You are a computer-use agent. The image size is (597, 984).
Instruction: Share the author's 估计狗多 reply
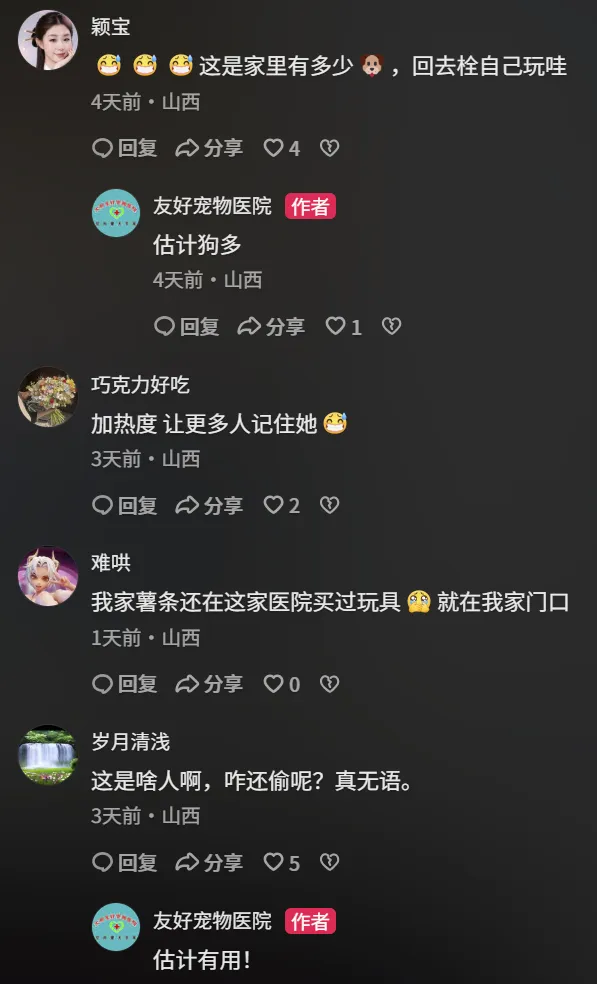click(271, 326)
